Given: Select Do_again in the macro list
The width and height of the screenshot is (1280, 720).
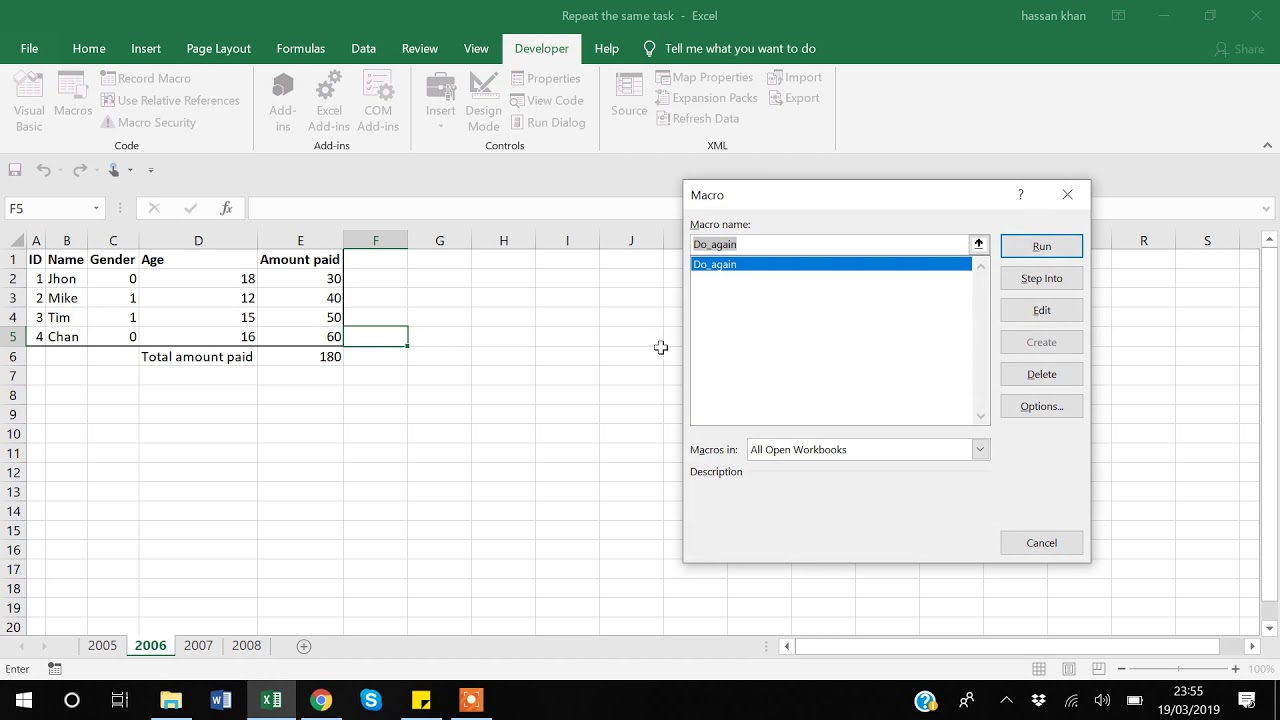Looking at the screenshot, I should [x=831, y=264].
